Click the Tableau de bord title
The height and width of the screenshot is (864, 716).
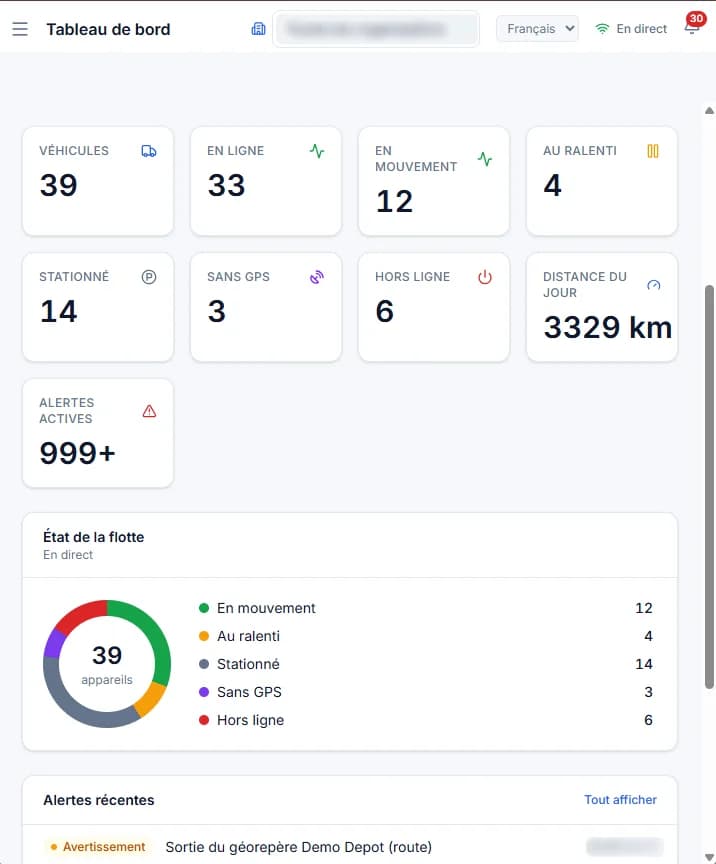point(108,29)
